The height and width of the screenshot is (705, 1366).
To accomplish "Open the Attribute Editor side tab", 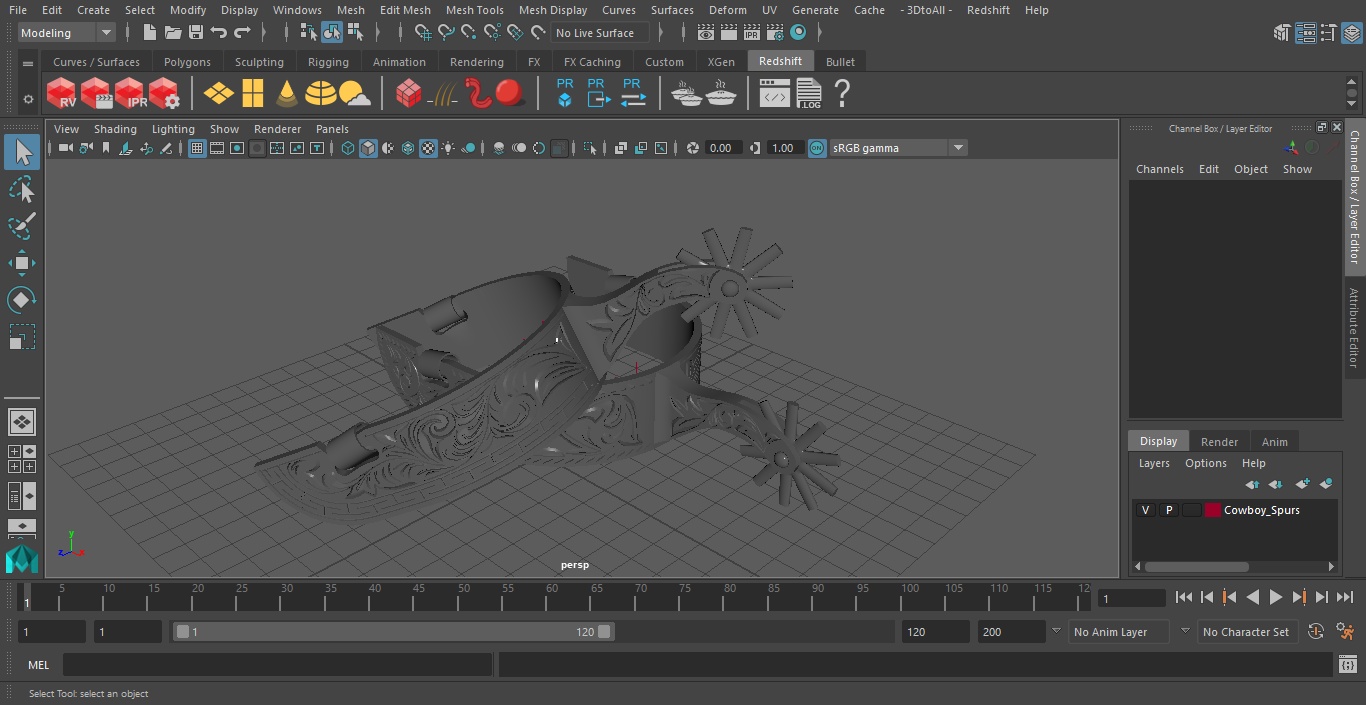I will pos(1354,328).
